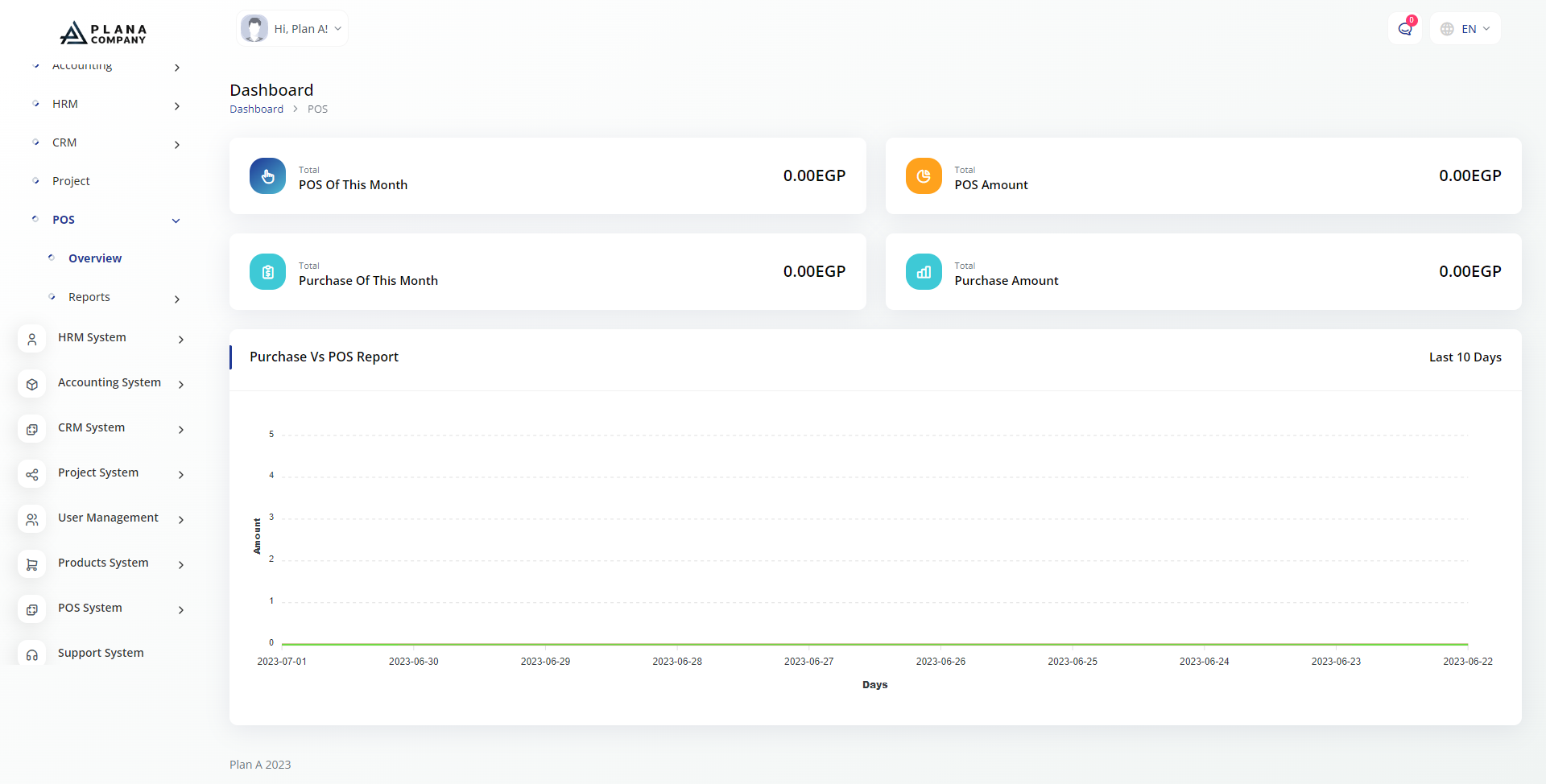Image resolution: width=1546 pixels, height=784 pixels.
Task: Open the Hi, Plan A! user menu
Action: pos(292,29)
